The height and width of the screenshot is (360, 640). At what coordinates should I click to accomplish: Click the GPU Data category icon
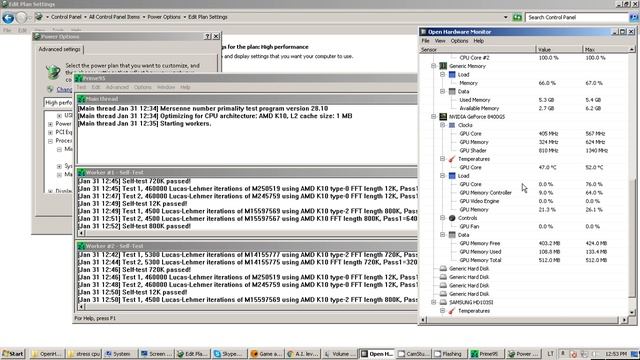(x=452, y=235)
